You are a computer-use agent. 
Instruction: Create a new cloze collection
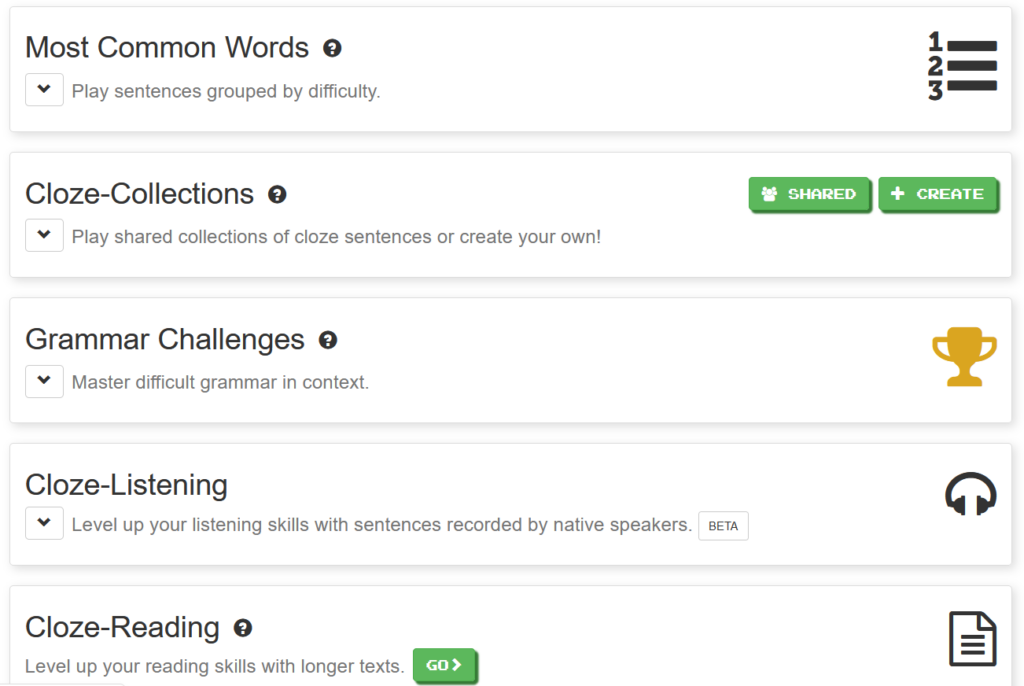coord(938,194)
